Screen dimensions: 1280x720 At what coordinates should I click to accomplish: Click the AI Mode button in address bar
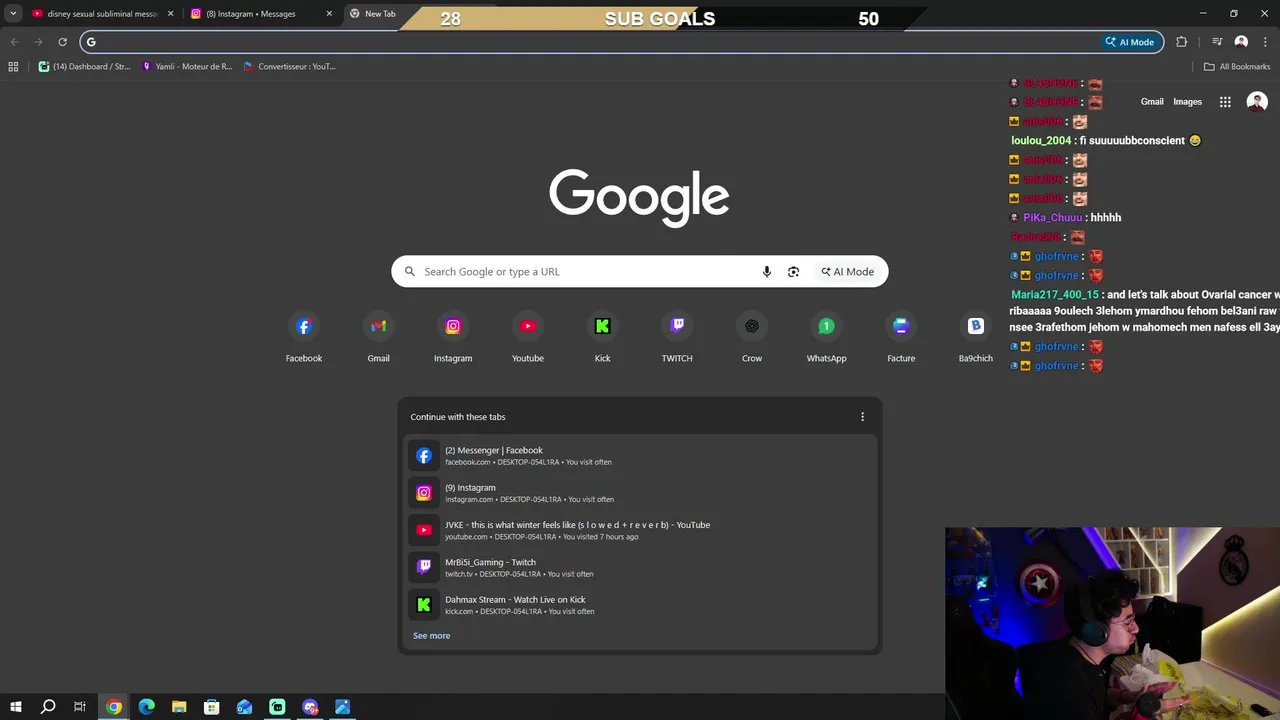click(x=1130, y=42)
